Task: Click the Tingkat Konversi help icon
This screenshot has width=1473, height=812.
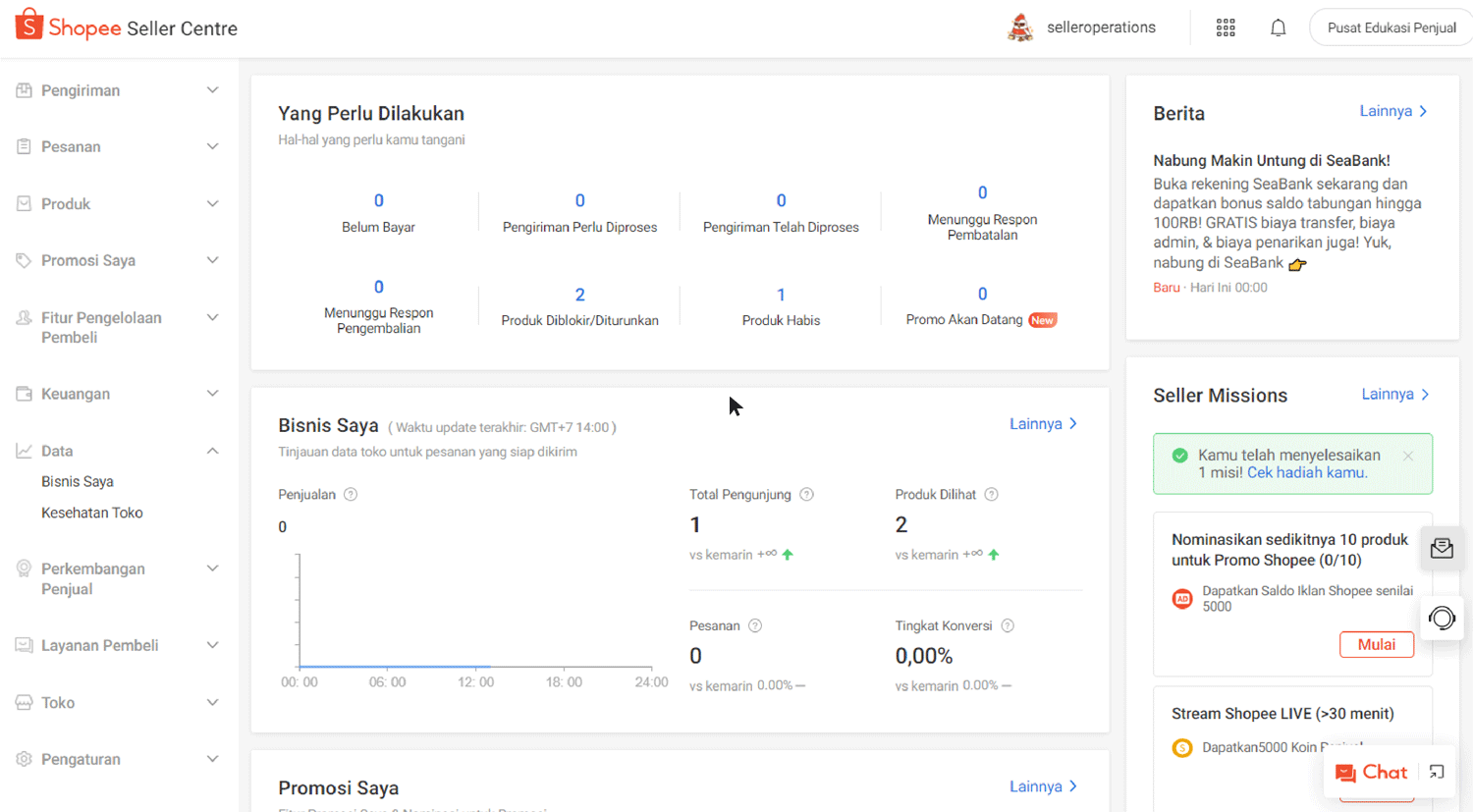Action: (1008, 625)
